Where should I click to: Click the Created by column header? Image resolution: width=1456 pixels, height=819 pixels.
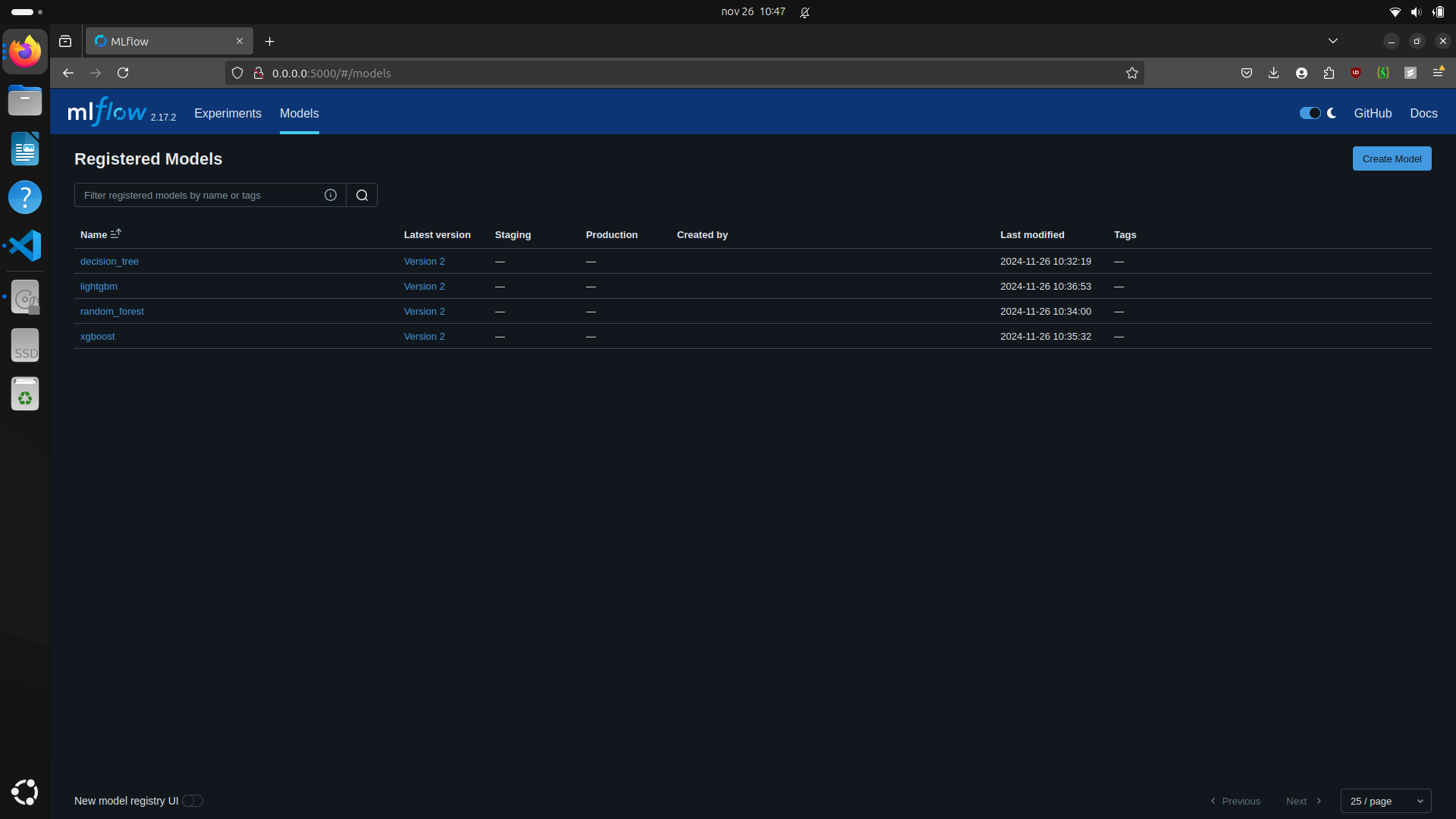tap(702, 234)
